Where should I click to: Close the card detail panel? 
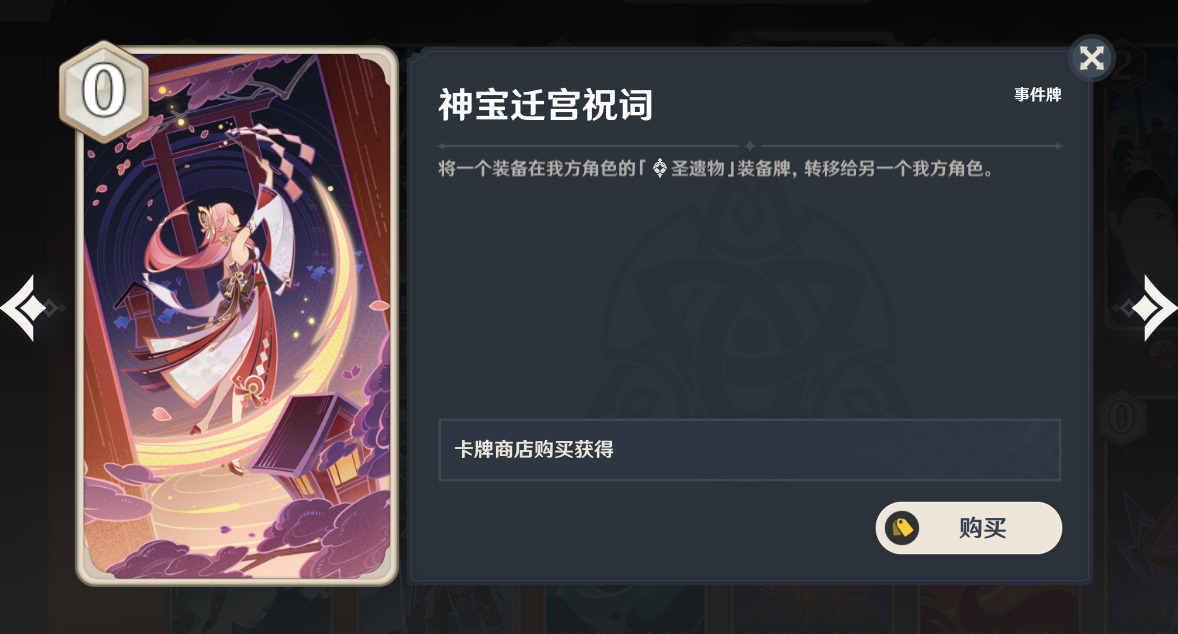(1091, 58)
